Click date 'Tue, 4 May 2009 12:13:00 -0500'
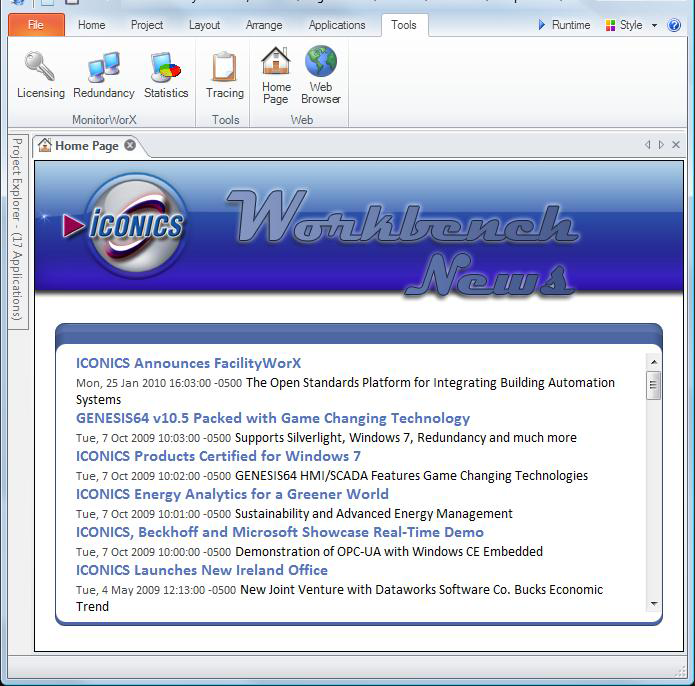This screenshot has height=686, width=695. [x=156, y=590]
